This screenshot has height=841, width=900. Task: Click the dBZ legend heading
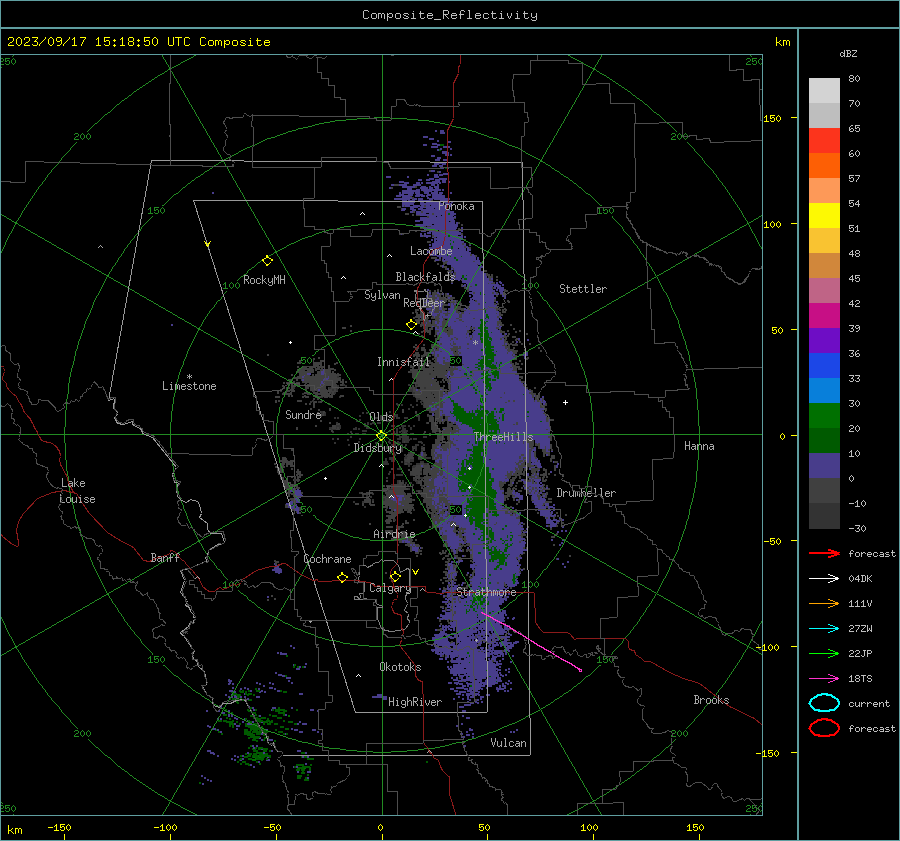pos(848,53)
